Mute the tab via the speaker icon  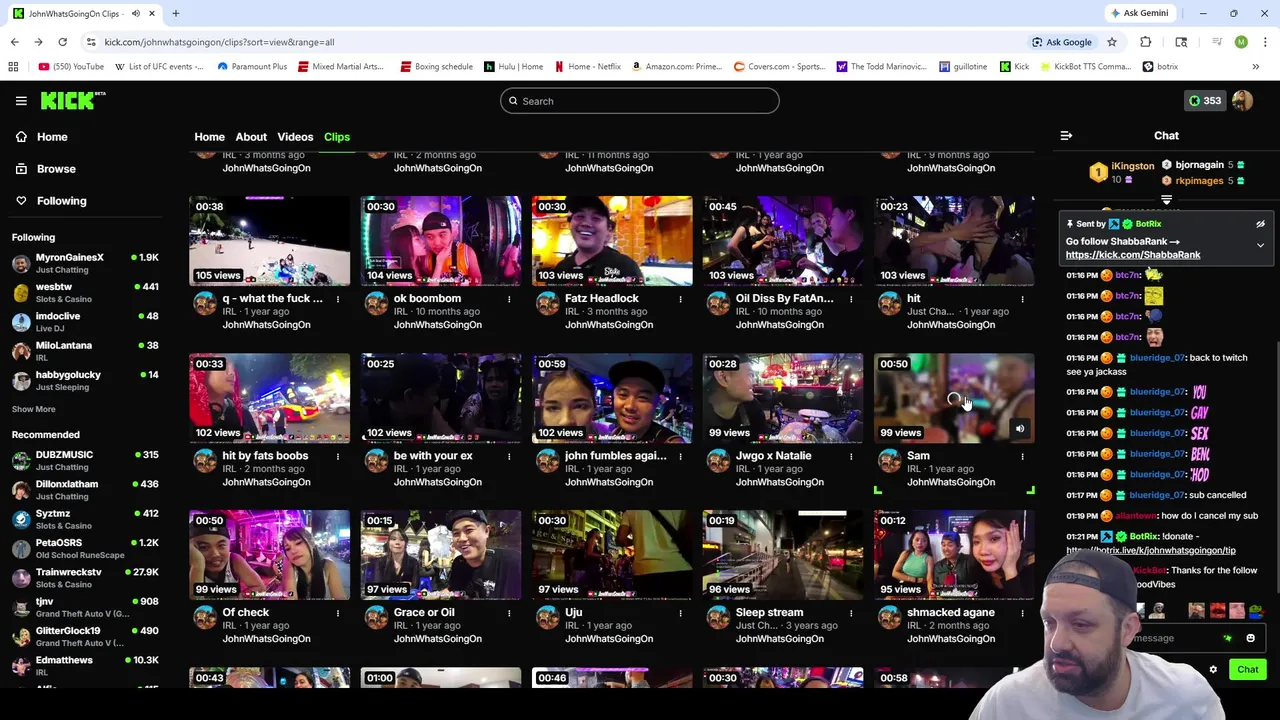pos(136,14)
